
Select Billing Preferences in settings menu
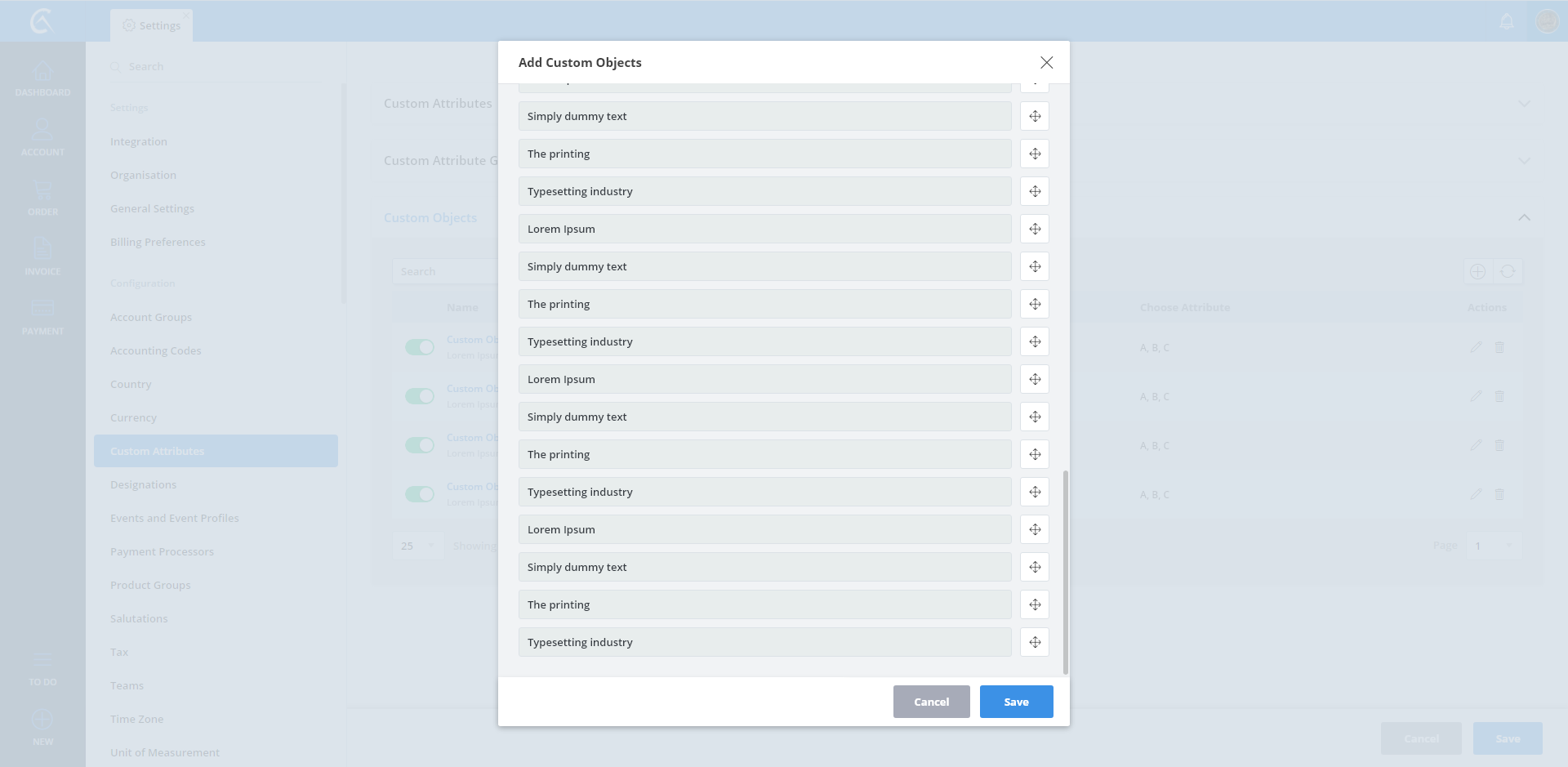pyautogui.click(x=158, y=242)
